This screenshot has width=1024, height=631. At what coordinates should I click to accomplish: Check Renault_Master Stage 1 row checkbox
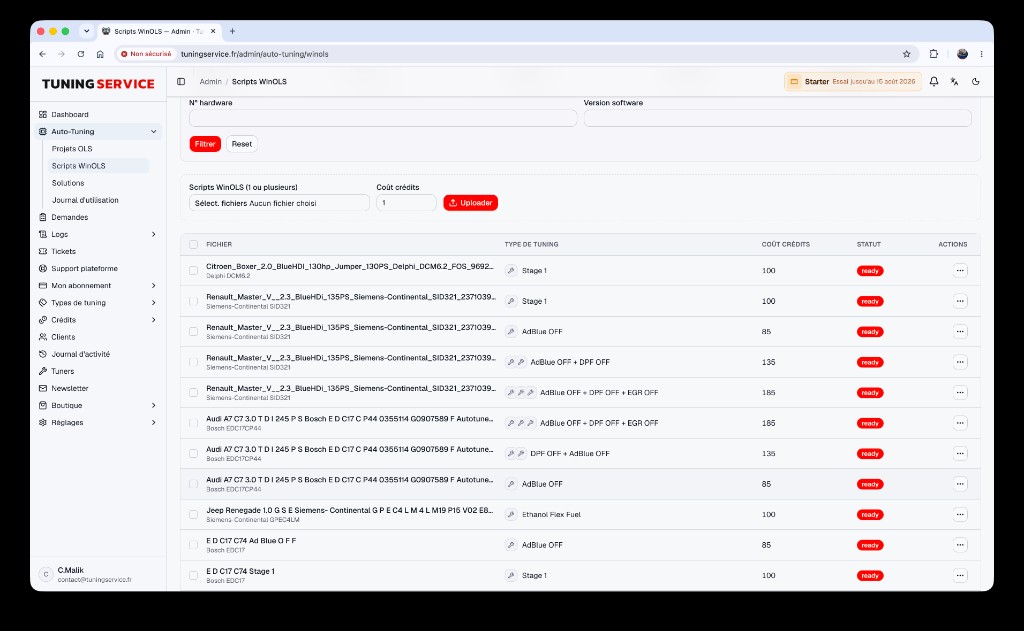click(193, 301)
